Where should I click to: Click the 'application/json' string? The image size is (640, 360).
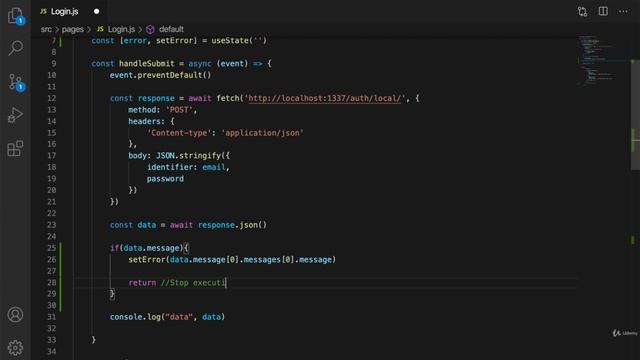point(262,133)
